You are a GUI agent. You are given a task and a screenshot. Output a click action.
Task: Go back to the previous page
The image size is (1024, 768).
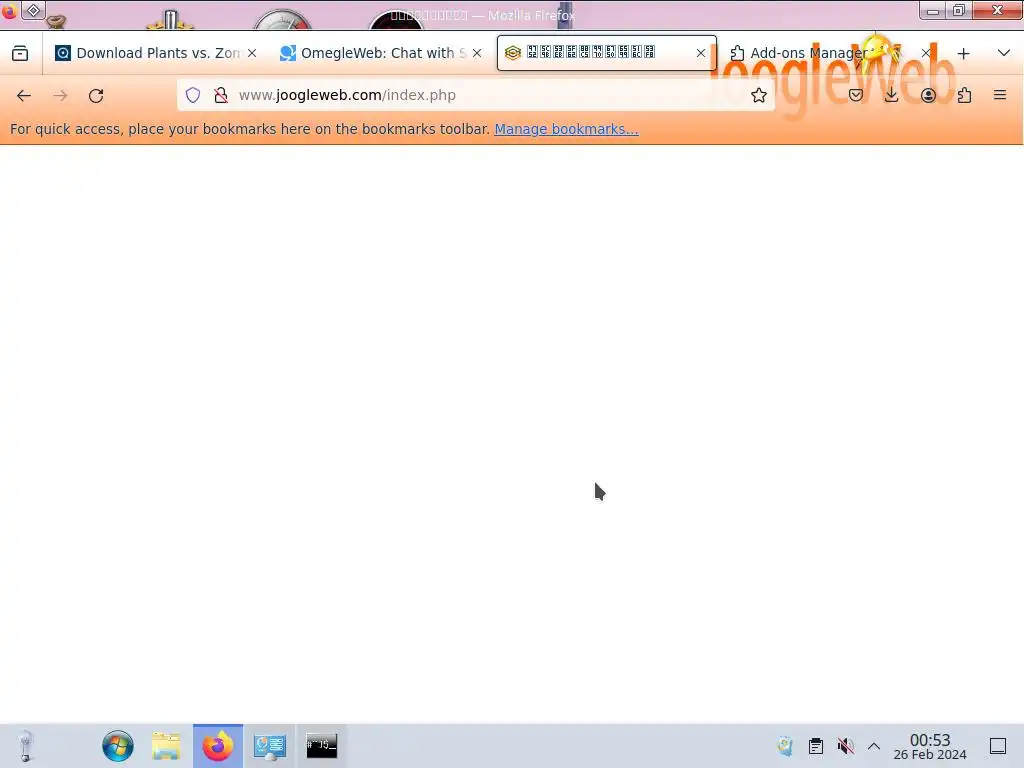click(x=24, y=95)
